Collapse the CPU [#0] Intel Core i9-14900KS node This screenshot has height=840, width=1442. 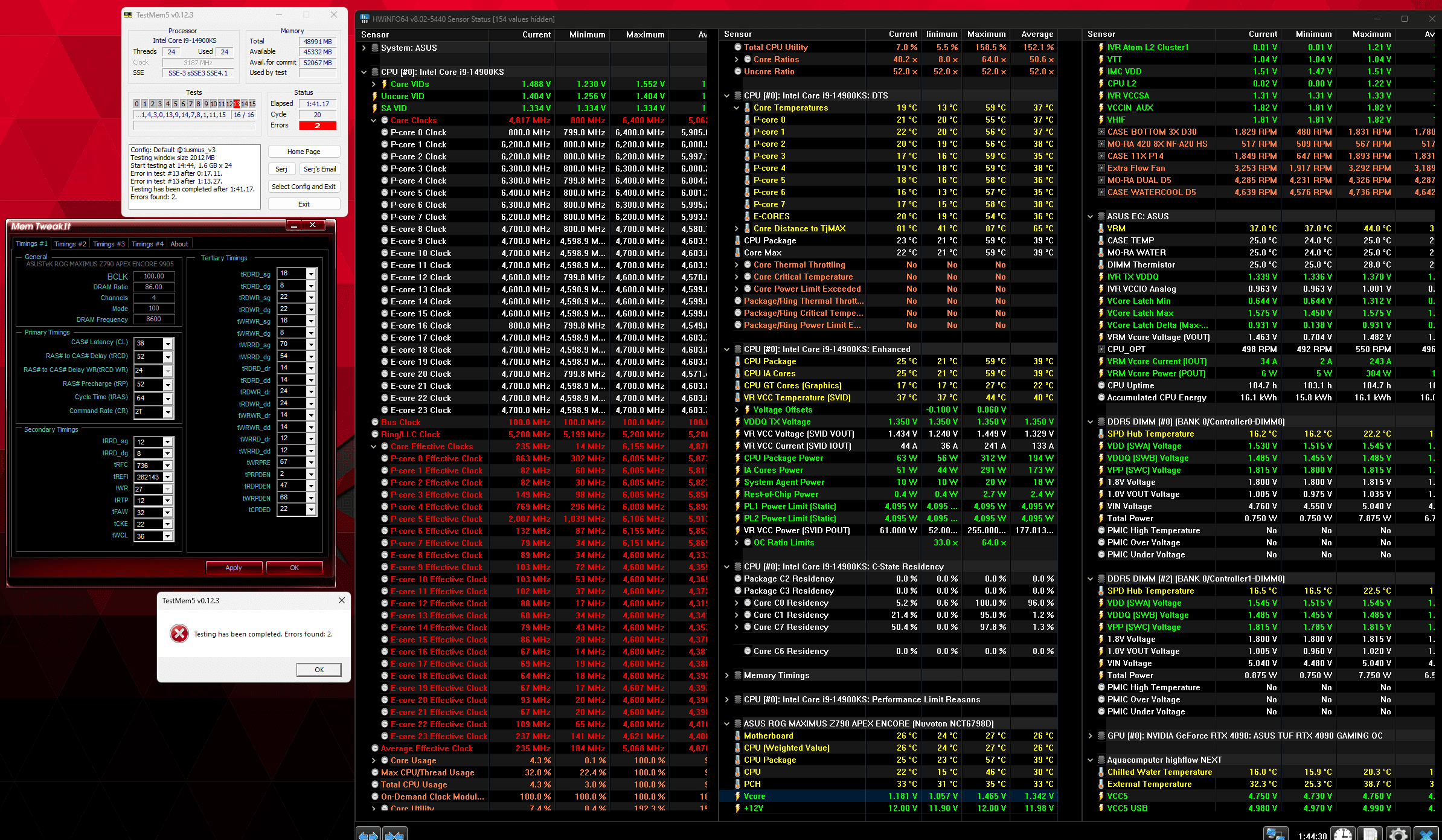[x=364, y=72]
